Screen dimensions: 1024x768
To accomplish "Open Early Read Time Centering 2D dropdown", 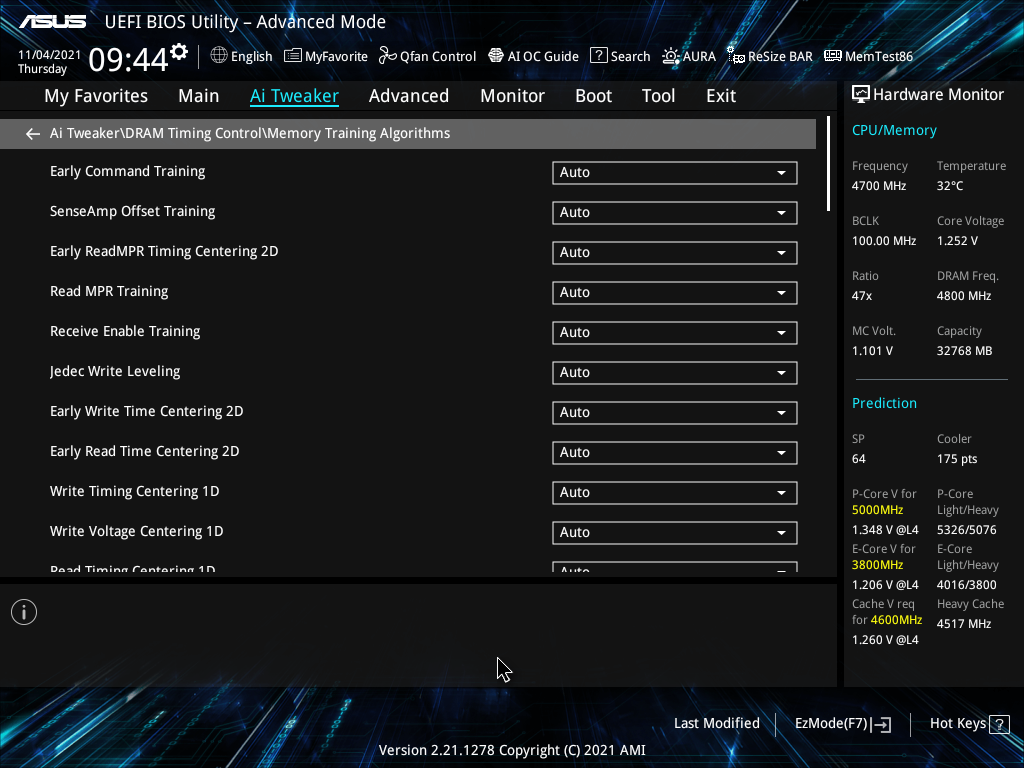I will 675,453.
